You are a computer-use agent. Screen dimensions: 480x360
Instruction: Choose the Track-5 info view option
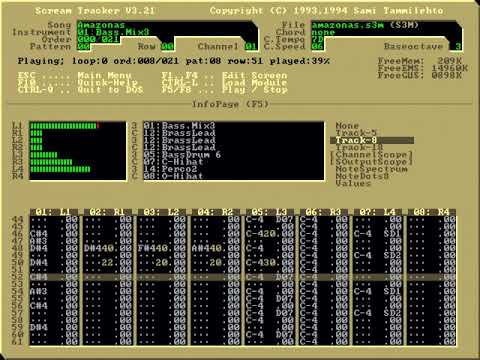[x=356, y=133]
